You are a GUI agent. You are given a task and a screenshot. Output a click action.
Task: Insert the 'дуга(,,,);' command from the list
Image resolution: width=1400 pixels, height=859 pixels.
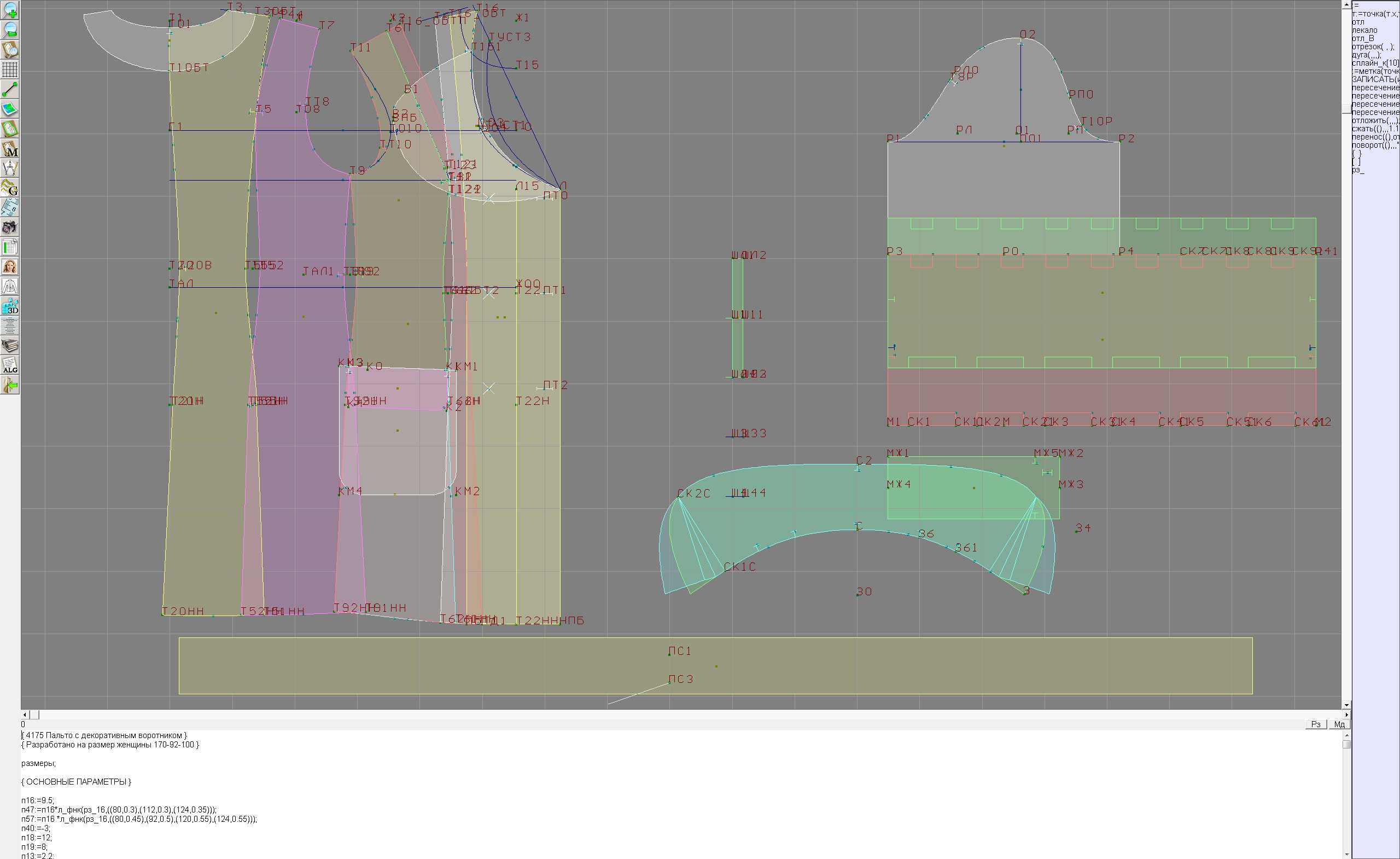pyautogui.click(x=1367, y=55)
